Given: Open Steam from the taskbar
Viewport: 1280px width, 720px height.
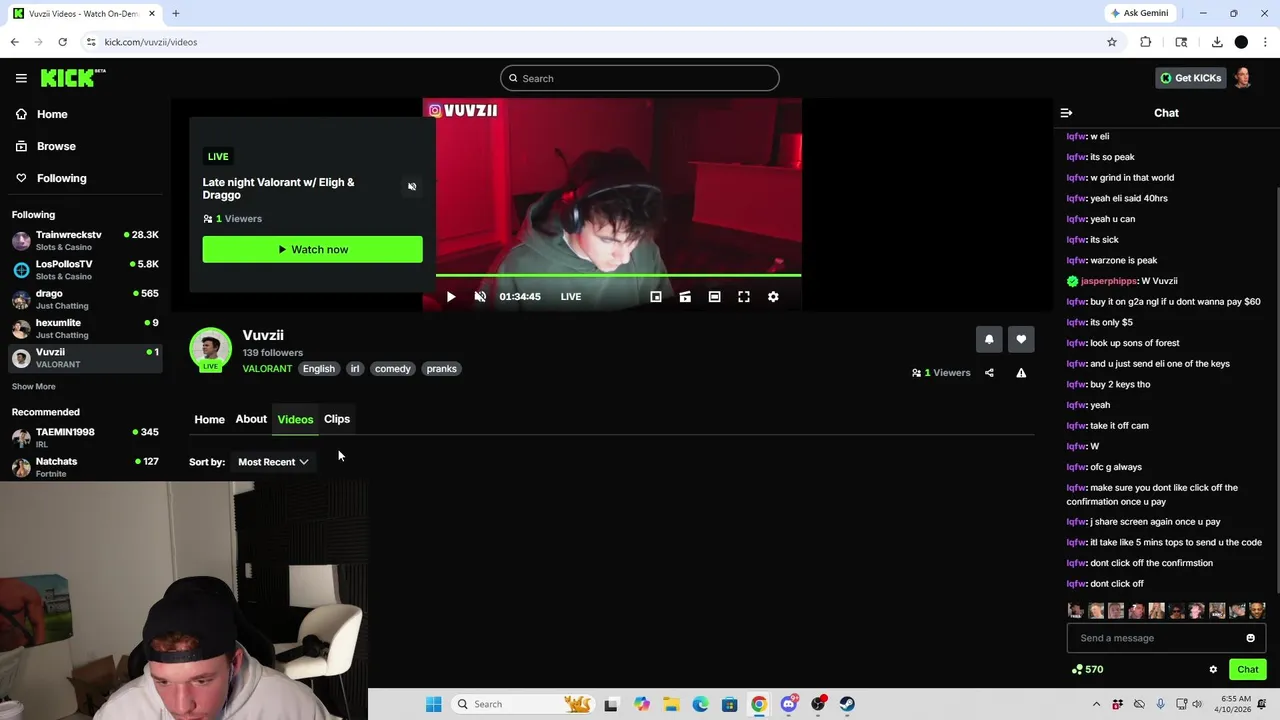Looking at the screenshot, I should coord(847,704).
